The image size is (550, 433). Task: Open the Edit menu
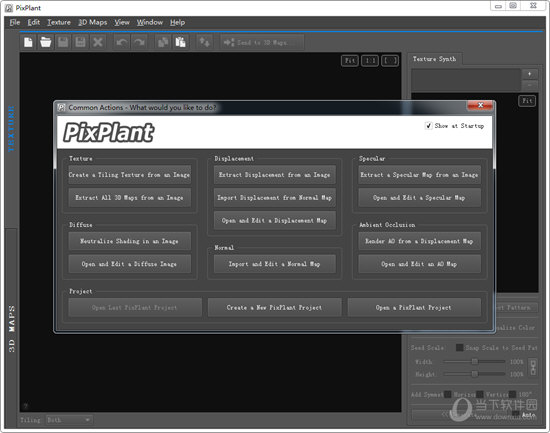pos(34,22)
